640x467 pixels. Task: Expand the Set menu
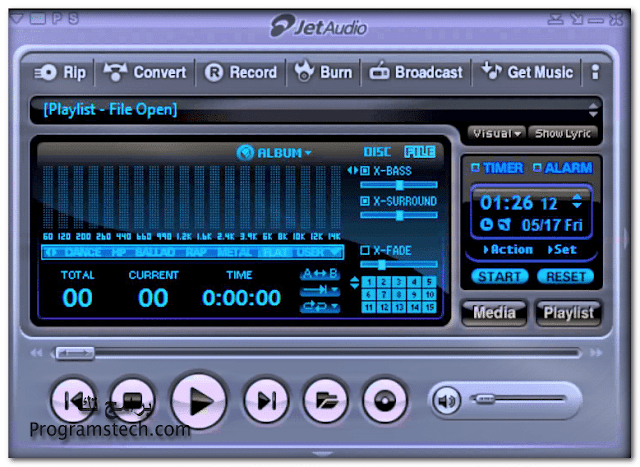[562, 249]
